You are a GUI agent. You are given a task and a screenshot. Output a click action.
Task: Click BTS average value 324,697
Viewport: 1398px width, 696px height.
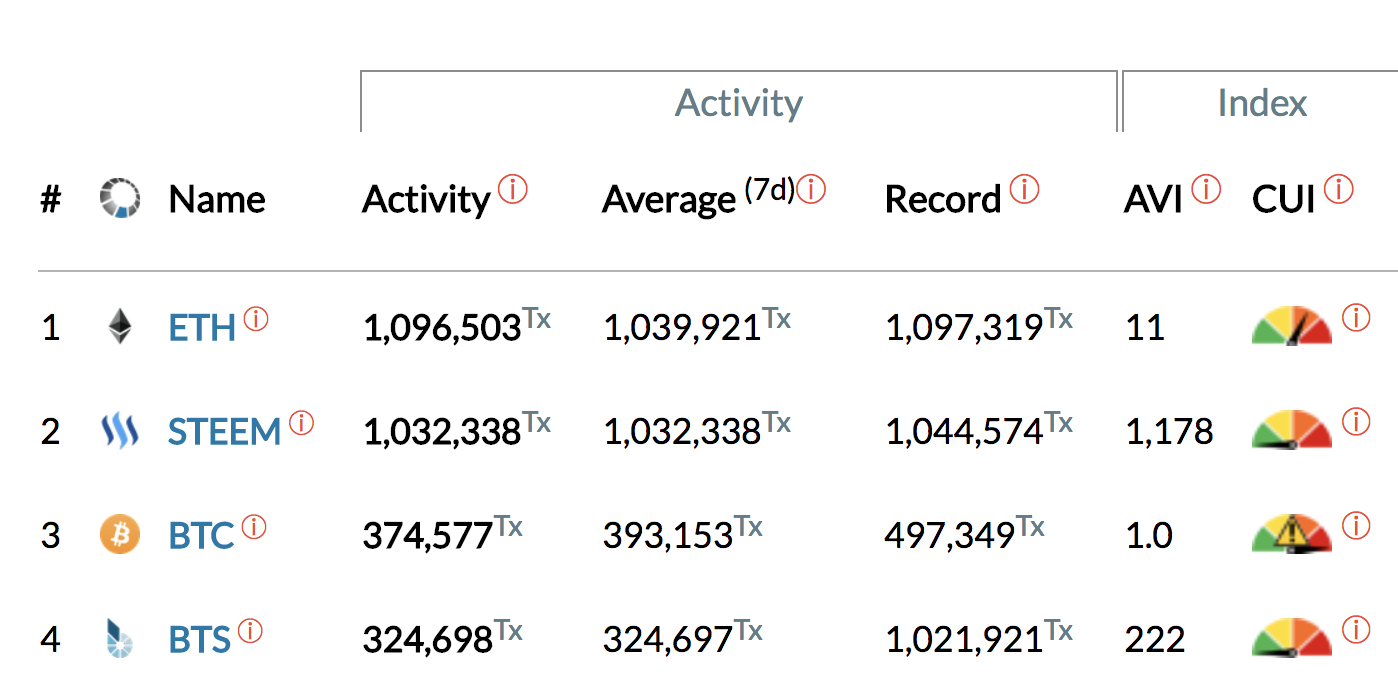[668, 640]
